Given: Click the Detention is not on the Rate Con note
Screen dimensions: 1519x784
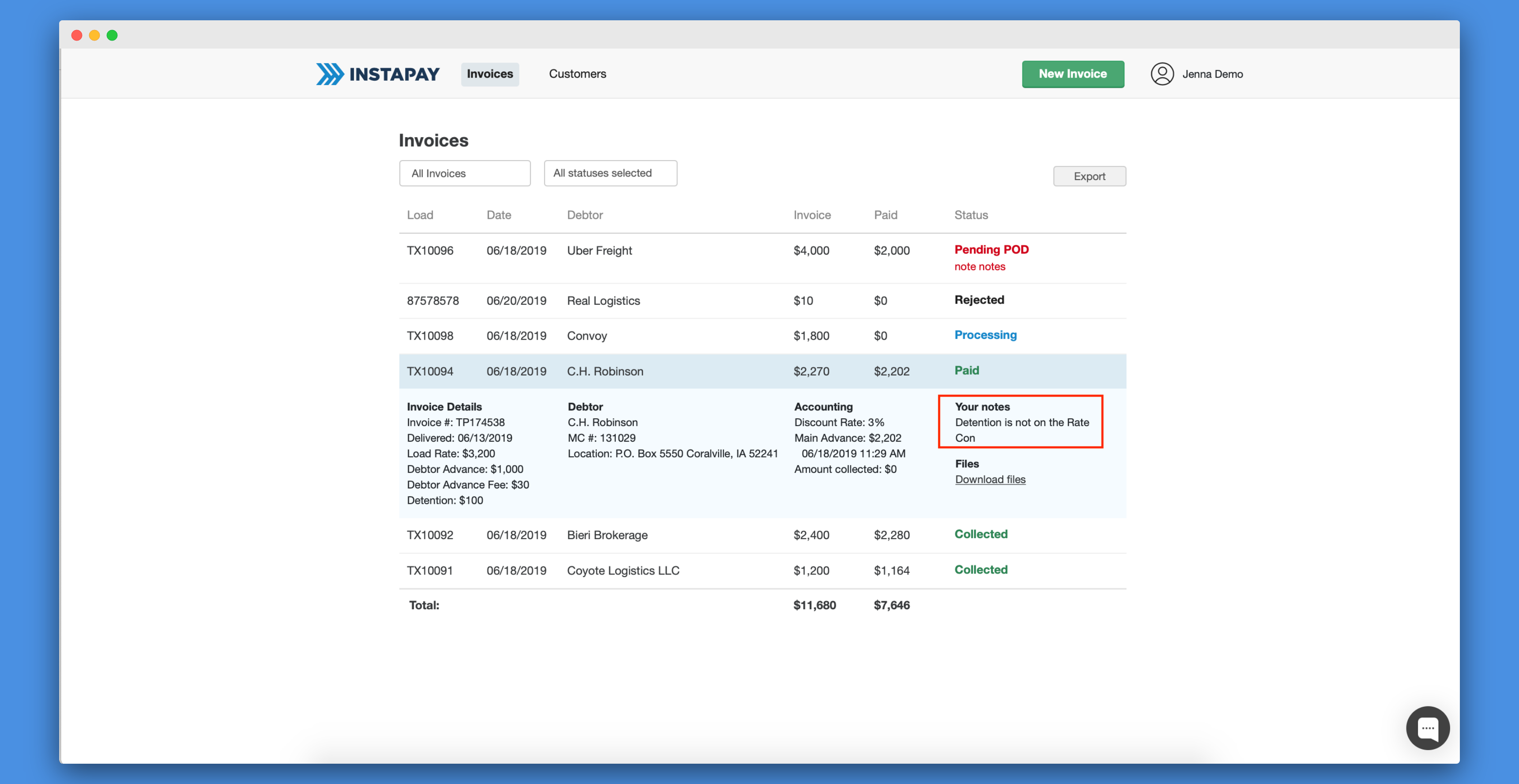Looking at the screenshot, I should [1022, 430].
